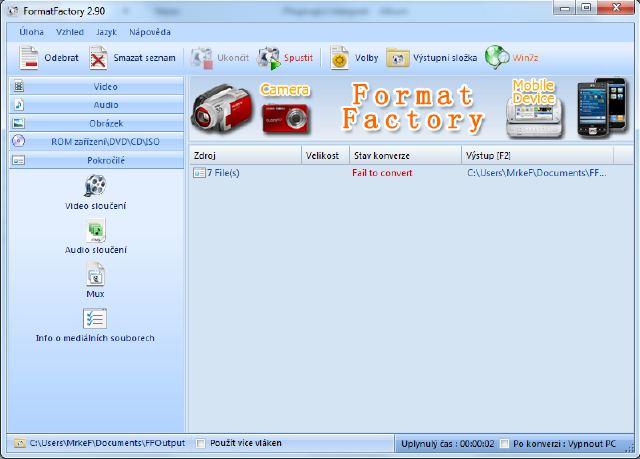Click the two smartphones image
Viewport: 640px width, 459px height.
point(602,107)
